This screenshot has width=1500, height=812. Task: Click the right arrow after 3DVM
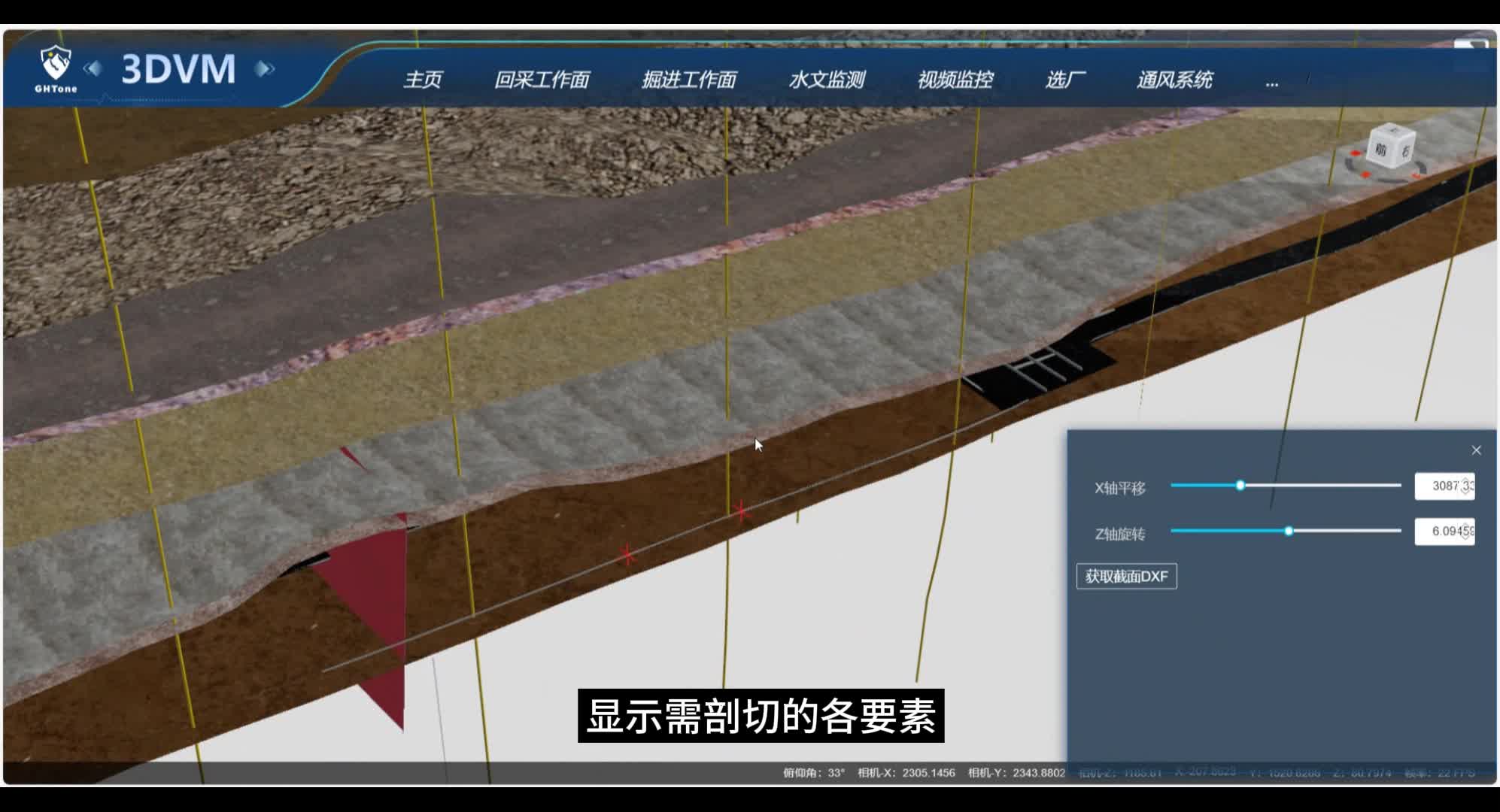[264, 69]
